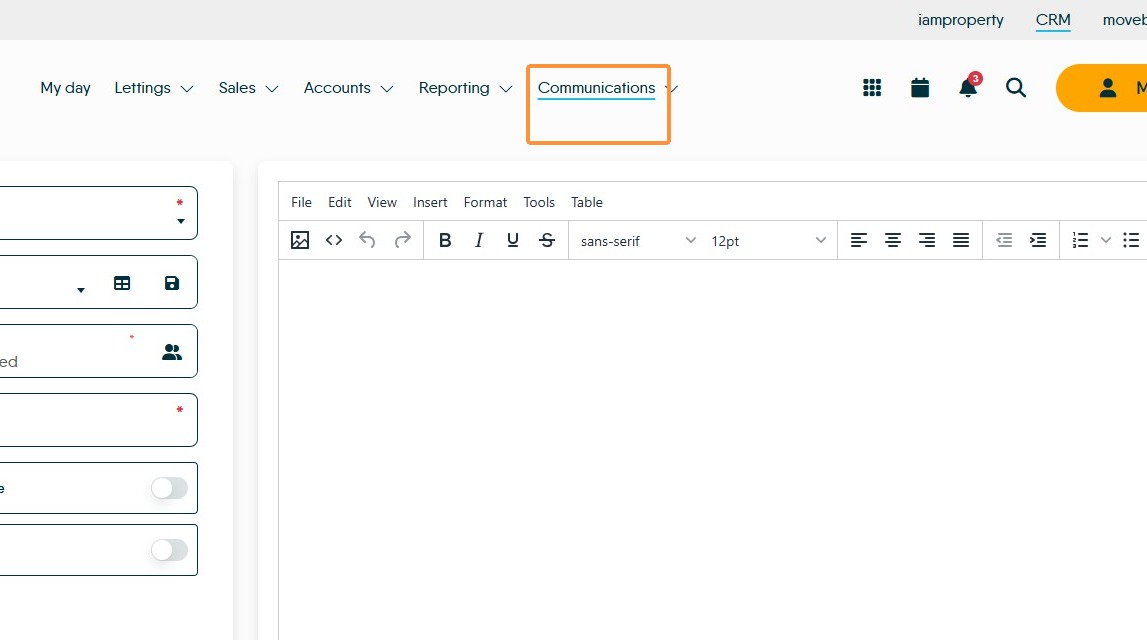Select the CRM link

point(1053,20)
